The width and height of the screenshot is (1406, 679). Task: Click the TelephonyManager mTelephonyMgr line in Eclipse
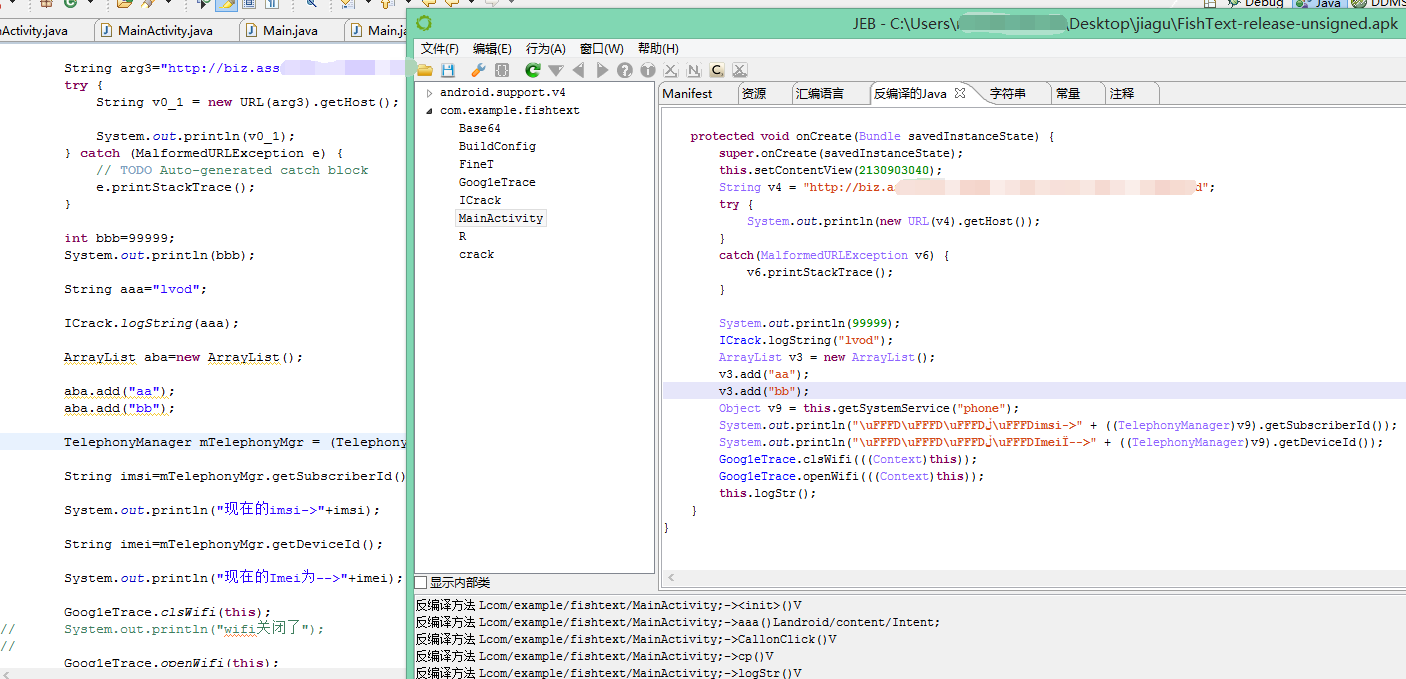point(235,442)
